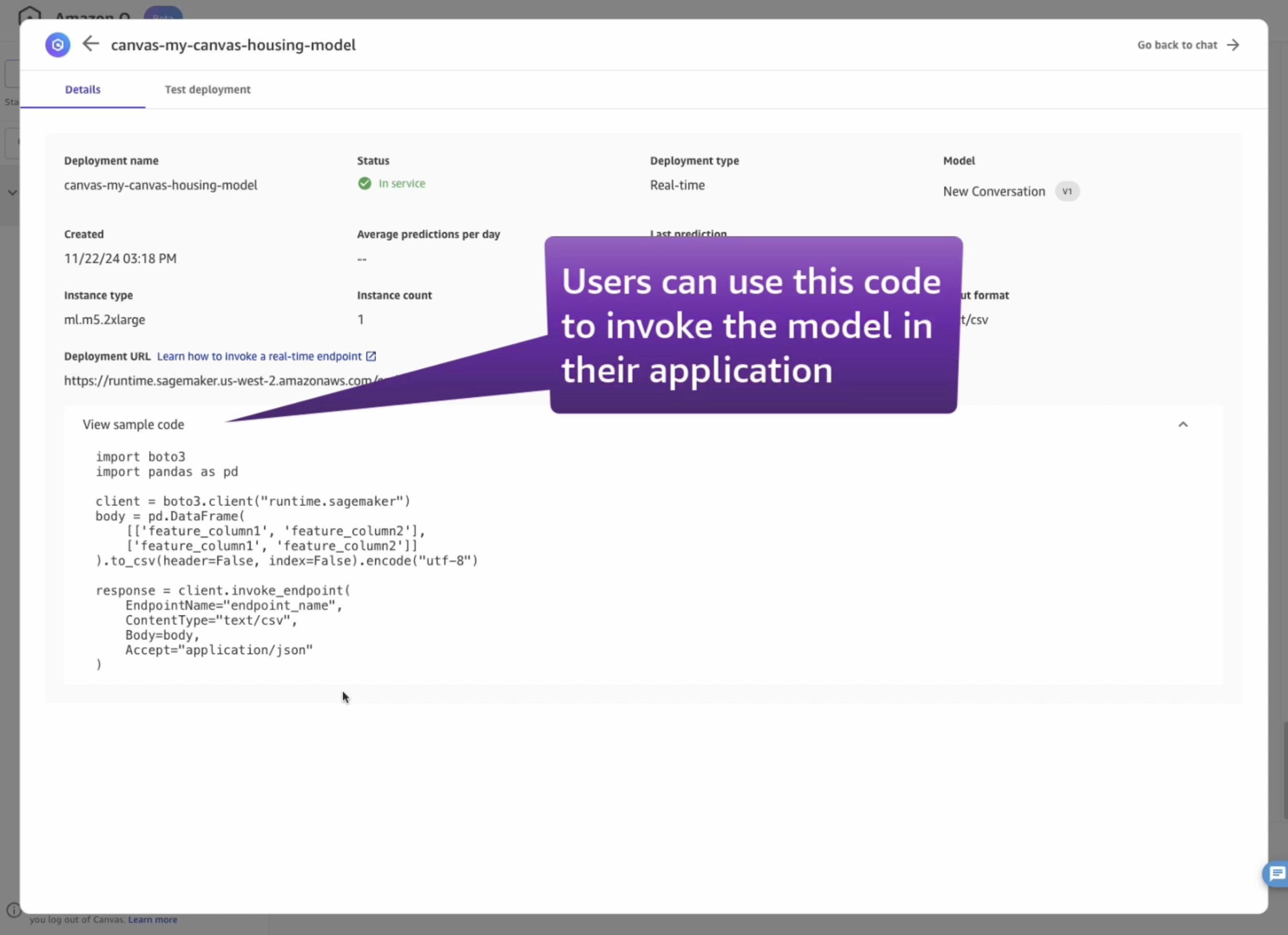Click the canvas-my-canvas-housing-model page title
The image size is (1288, 935).
click(233, 45)
